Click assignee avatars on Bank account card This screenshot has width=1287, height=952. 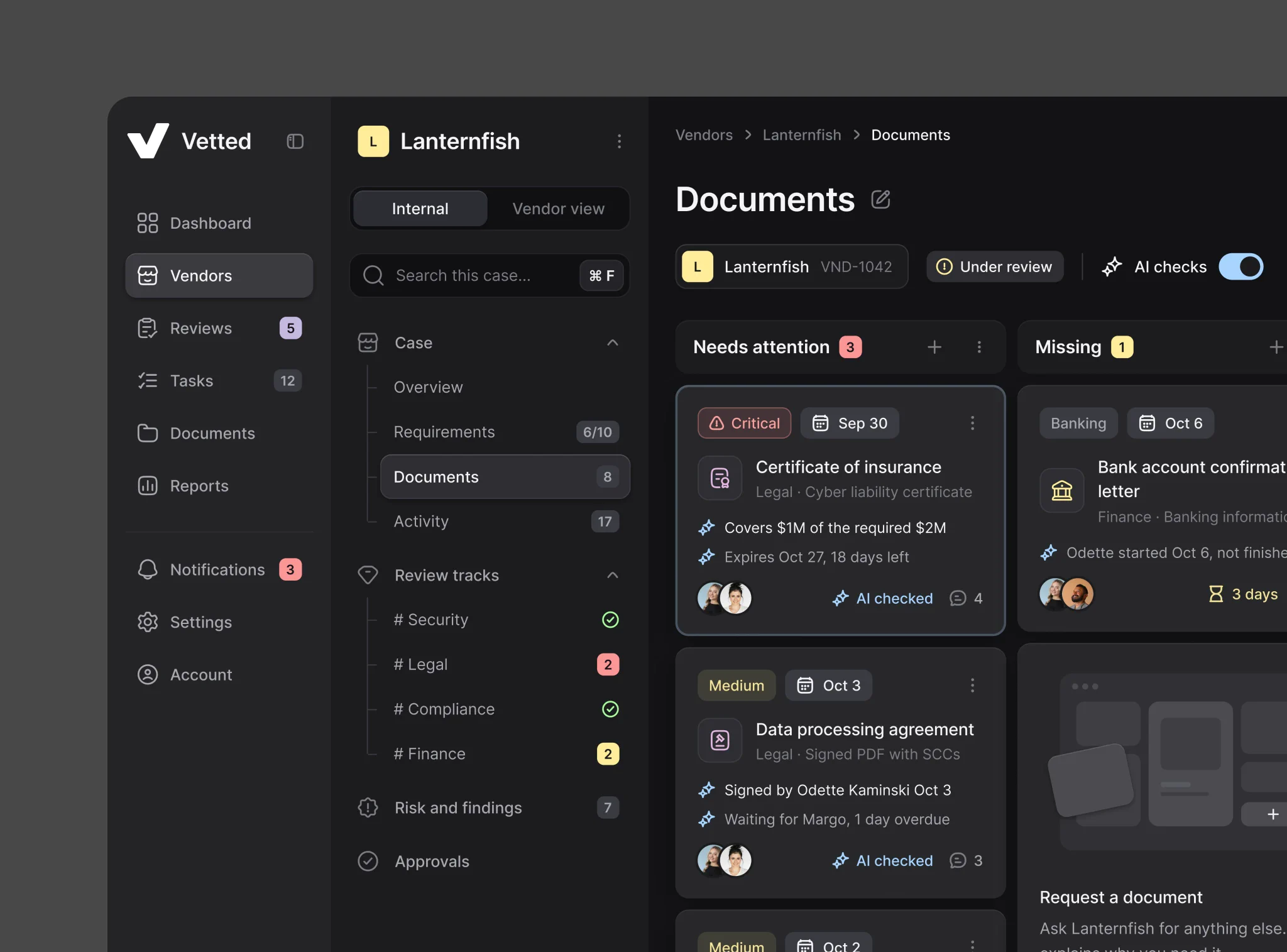point(1066,594)
